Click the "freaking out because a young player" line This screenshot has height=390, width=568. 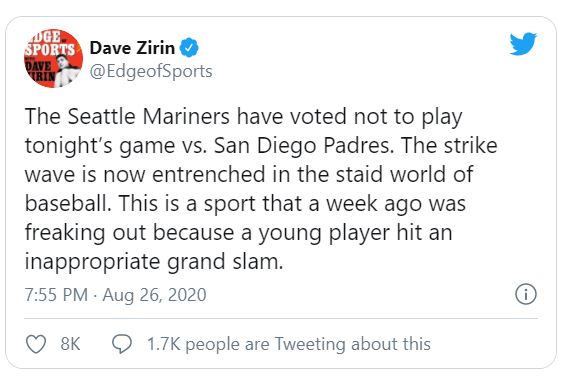(238, 232)
